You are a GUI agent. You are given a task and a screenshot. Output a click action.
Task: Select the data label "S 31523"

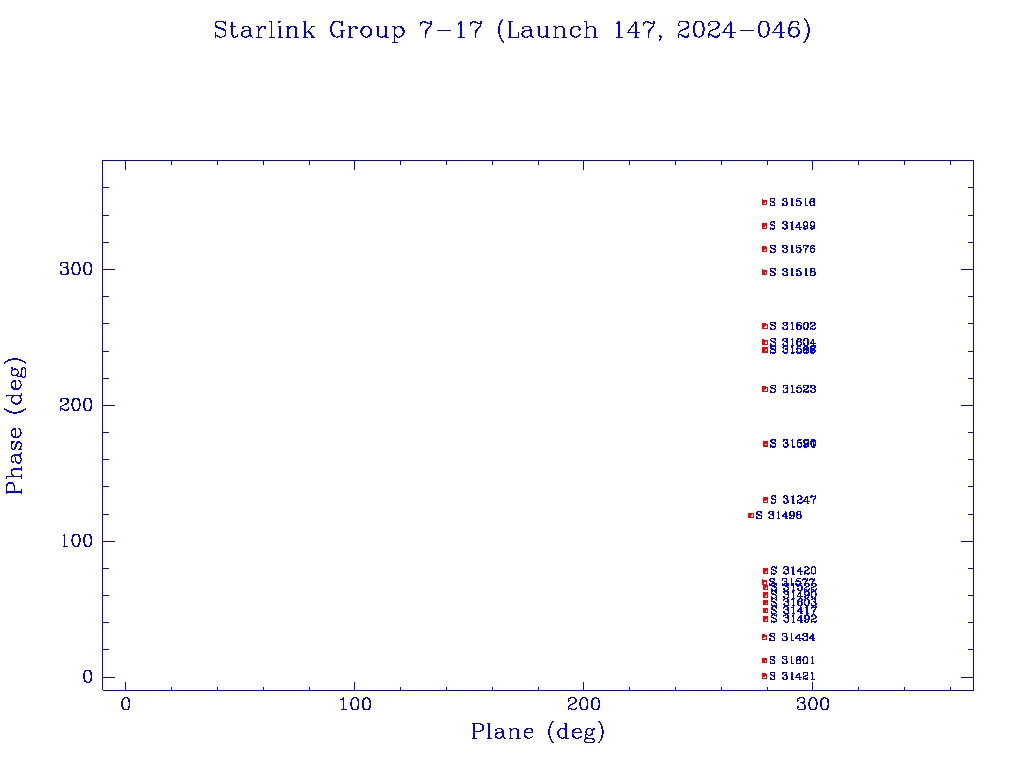[792, 389]
